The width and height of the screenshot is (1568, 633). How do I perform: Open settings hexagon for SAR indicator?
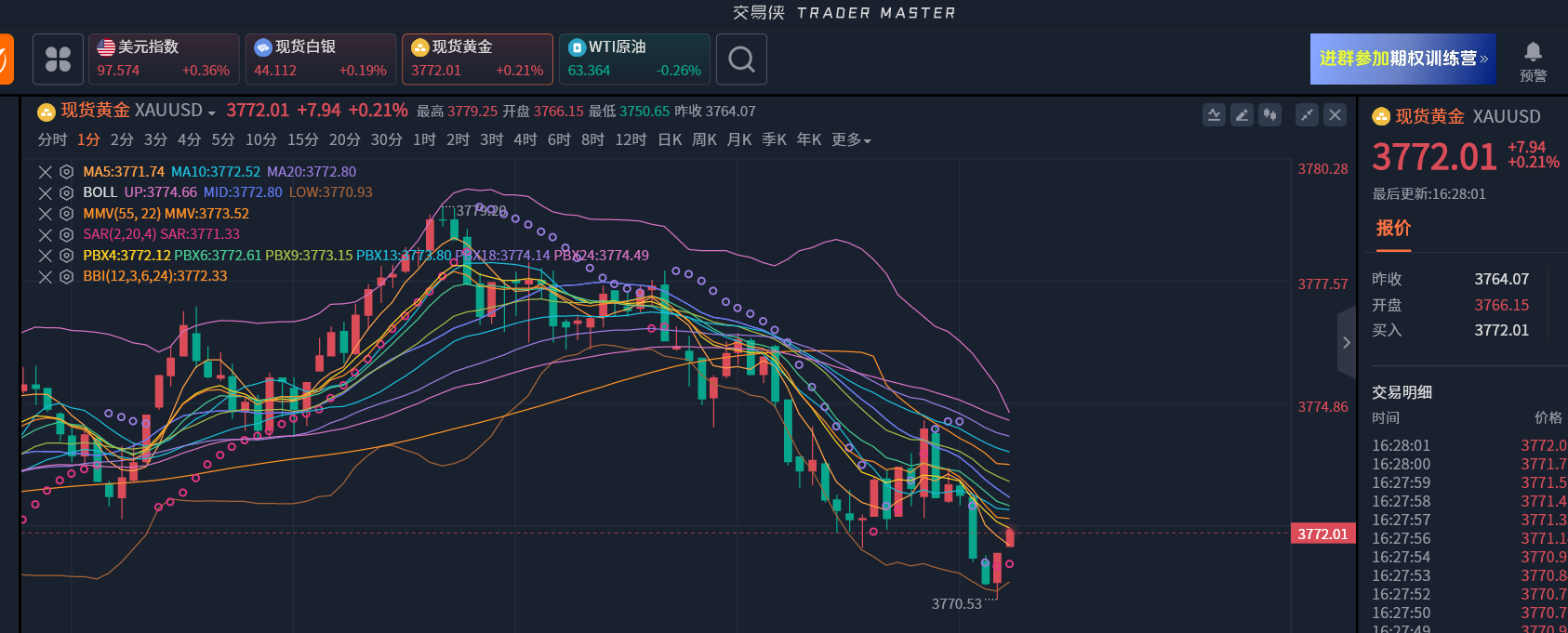tap(66, 234)
